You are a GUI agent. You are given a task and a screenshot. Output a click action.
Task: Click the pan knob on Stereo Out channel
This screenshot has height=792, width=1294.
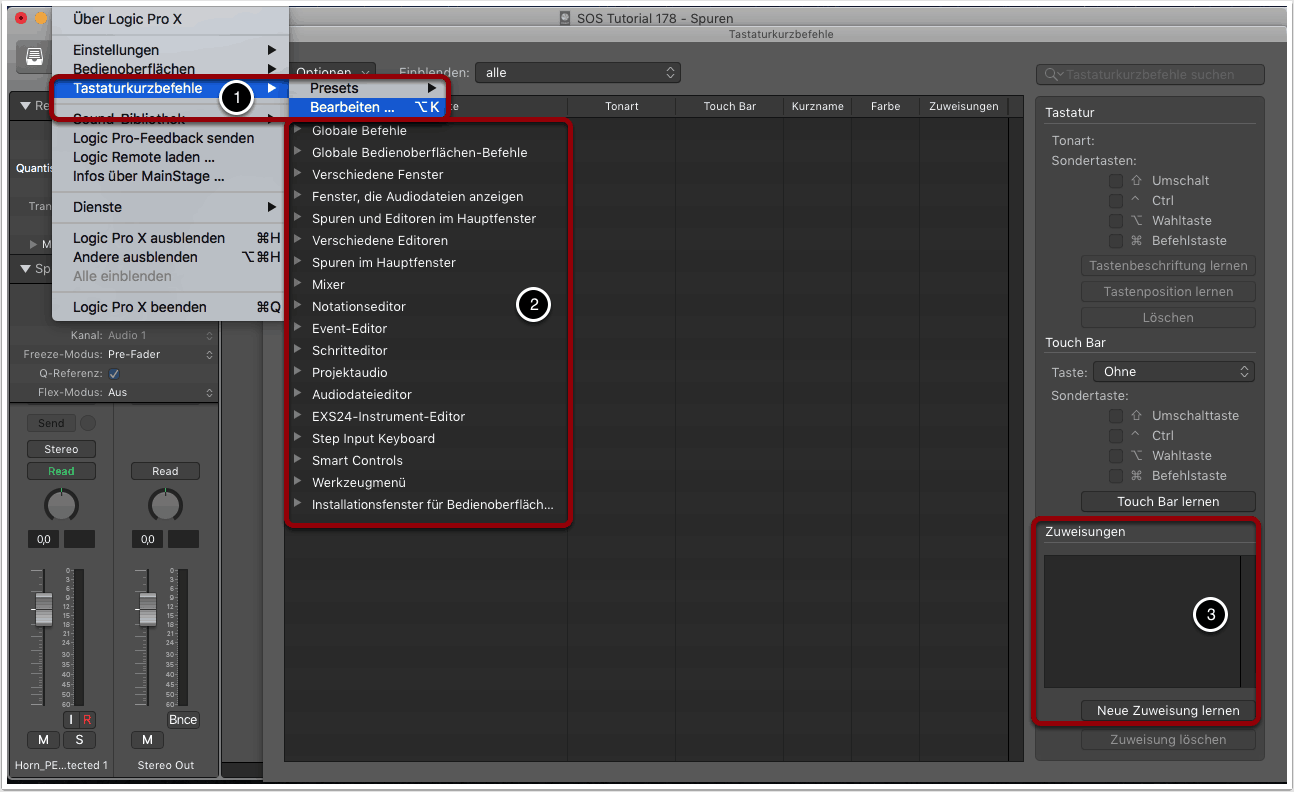[x=165, y=505]
